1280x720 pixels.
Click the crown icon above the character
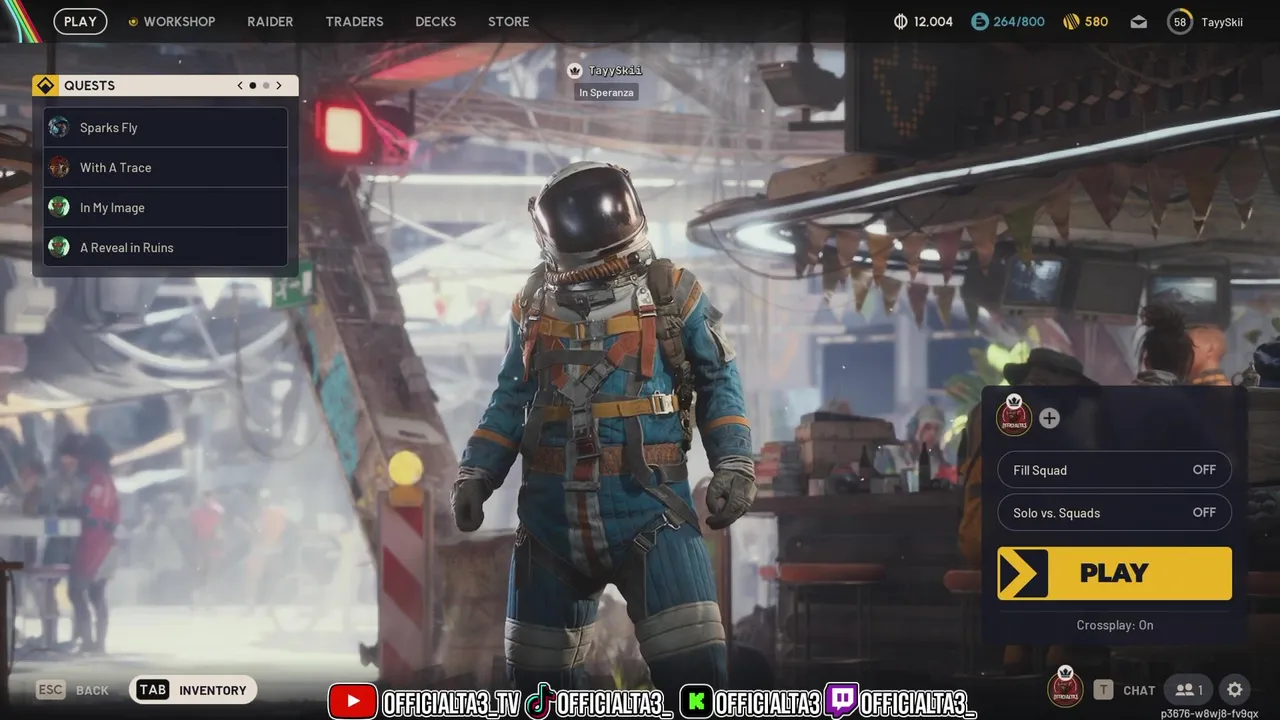point(574,70)
